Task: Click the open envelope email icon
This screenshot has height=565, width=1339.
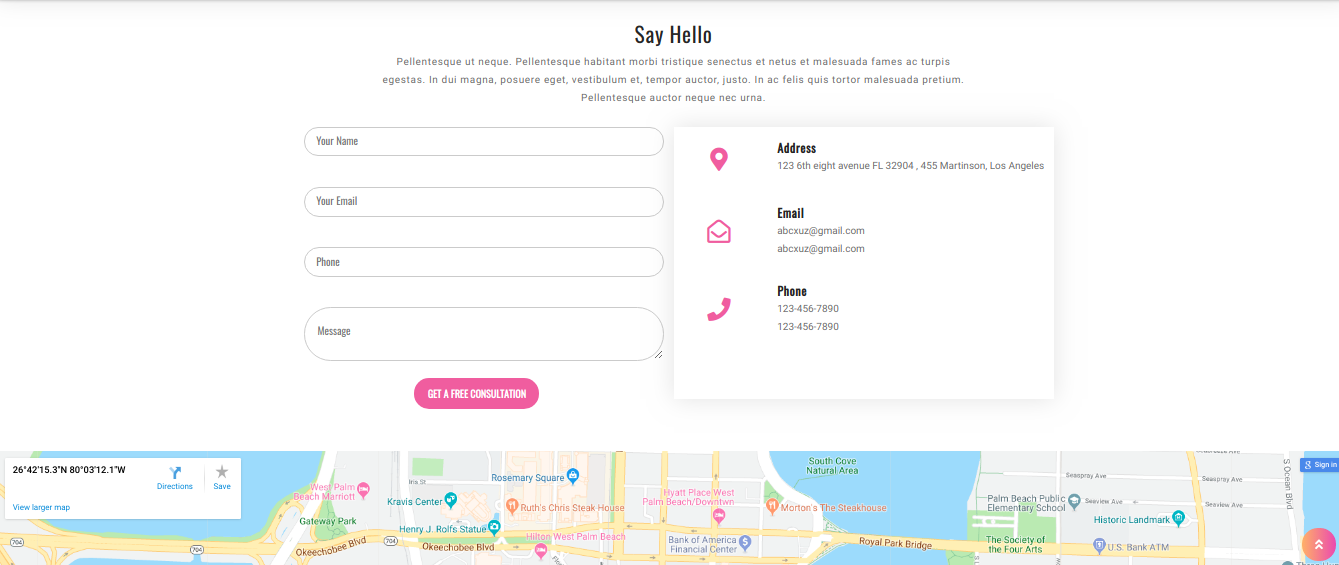Action: [718, 232]
